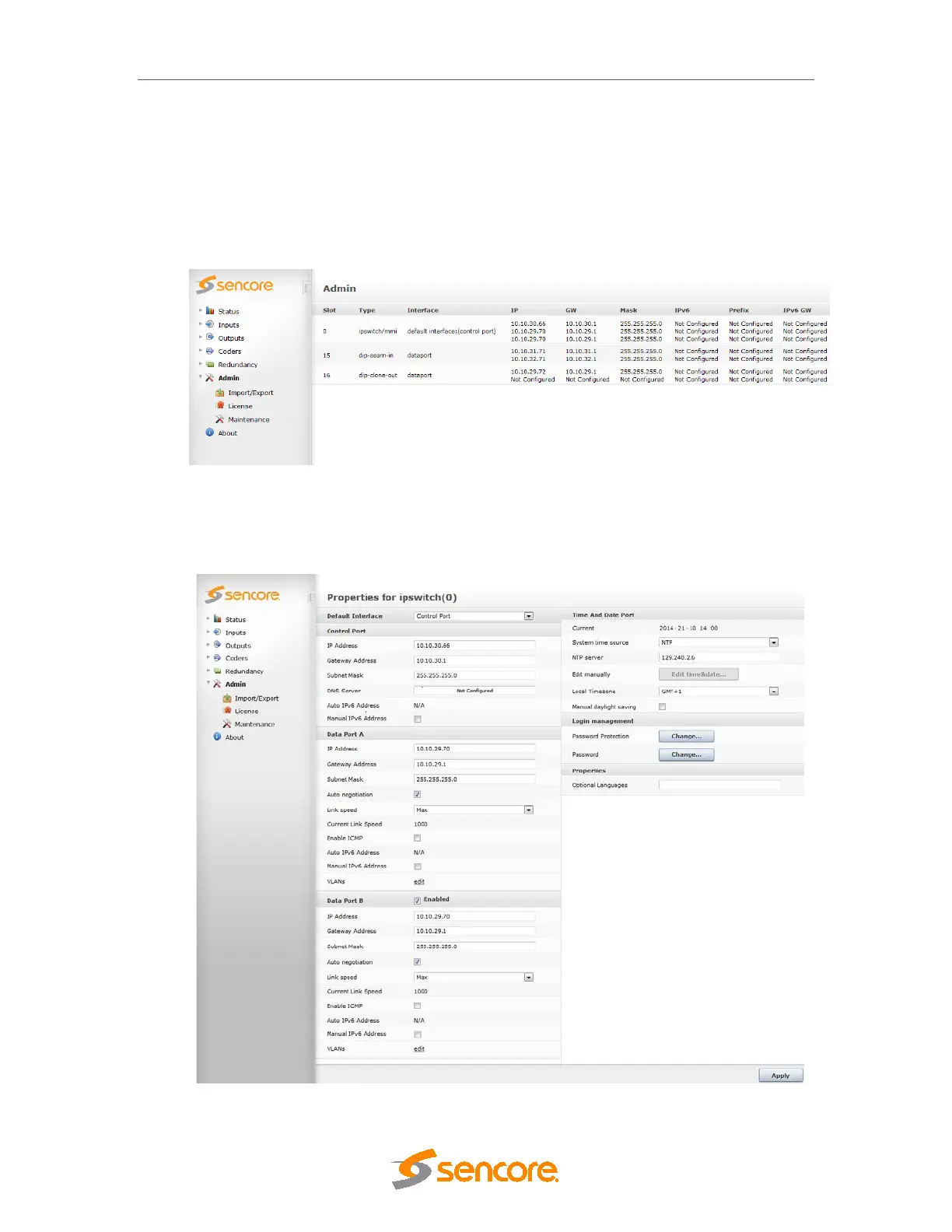Open the Link speed dropdown under Data Port B
The width and height of the screenshot is (952, 1232).
point(474,978)
